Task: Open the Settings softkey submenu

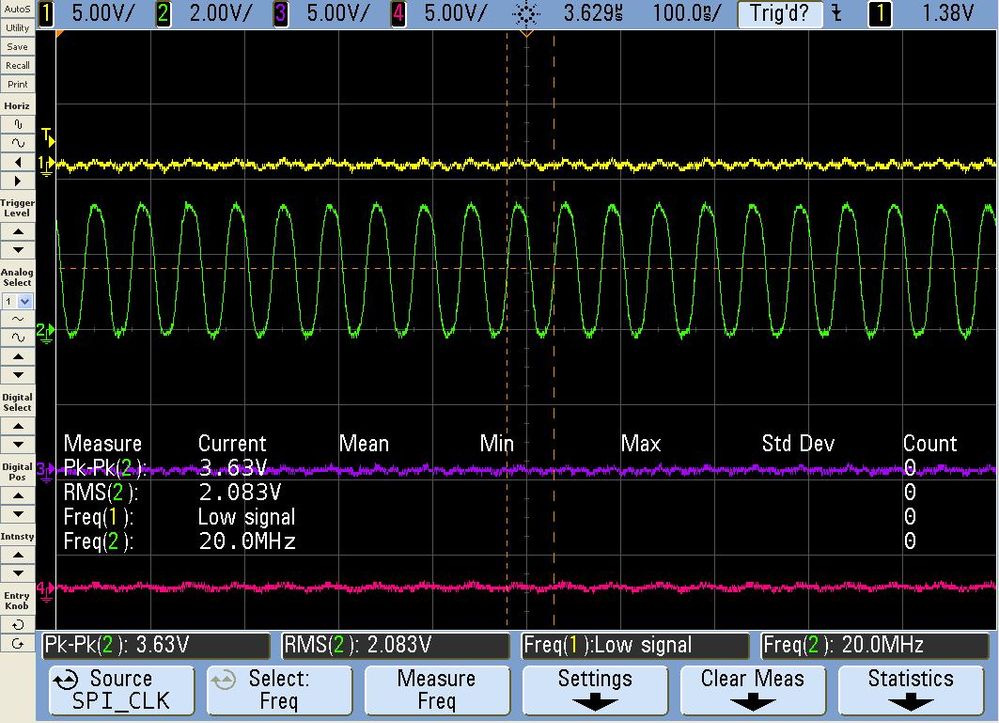Action: [594, 691]
